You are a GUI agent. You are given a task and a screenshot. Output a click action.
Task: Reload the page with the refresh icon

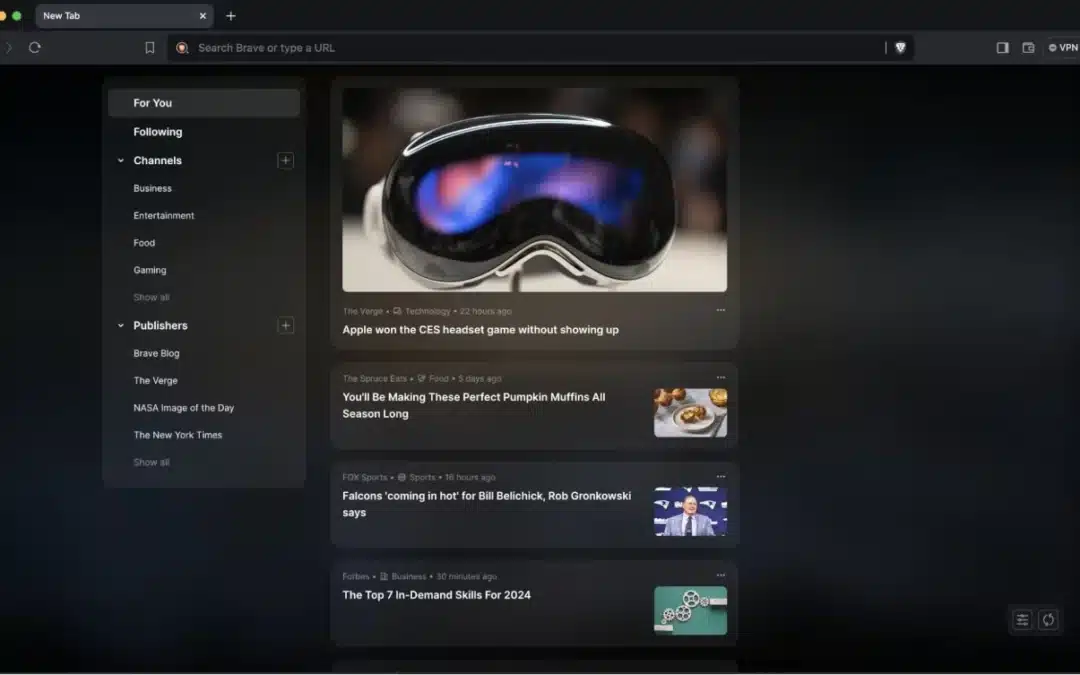click(x=35, y=48)
